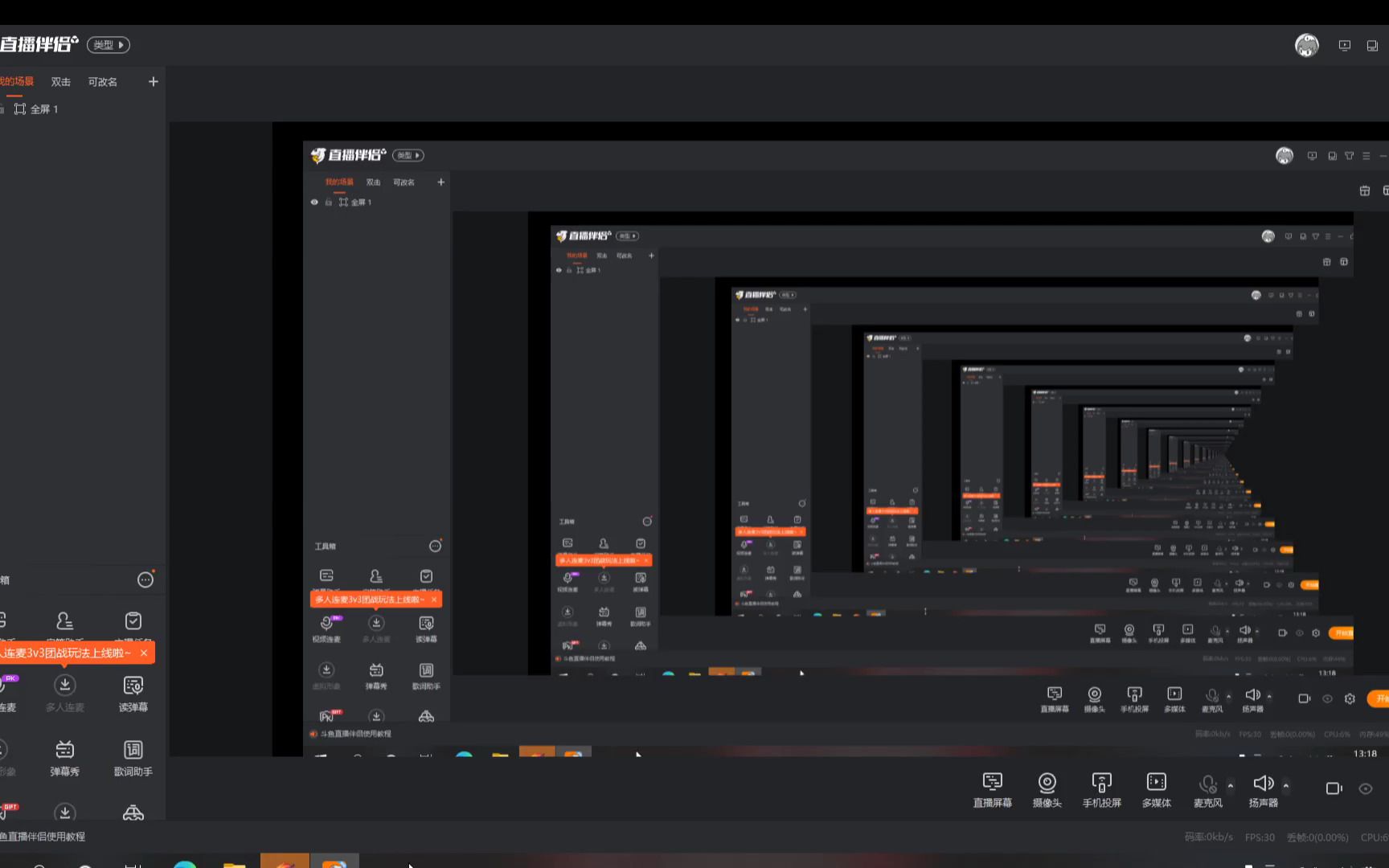Select the 我的场景 tab in the main window
The width and height of the screenshot is (1389, 868).
tap(17, 81)
